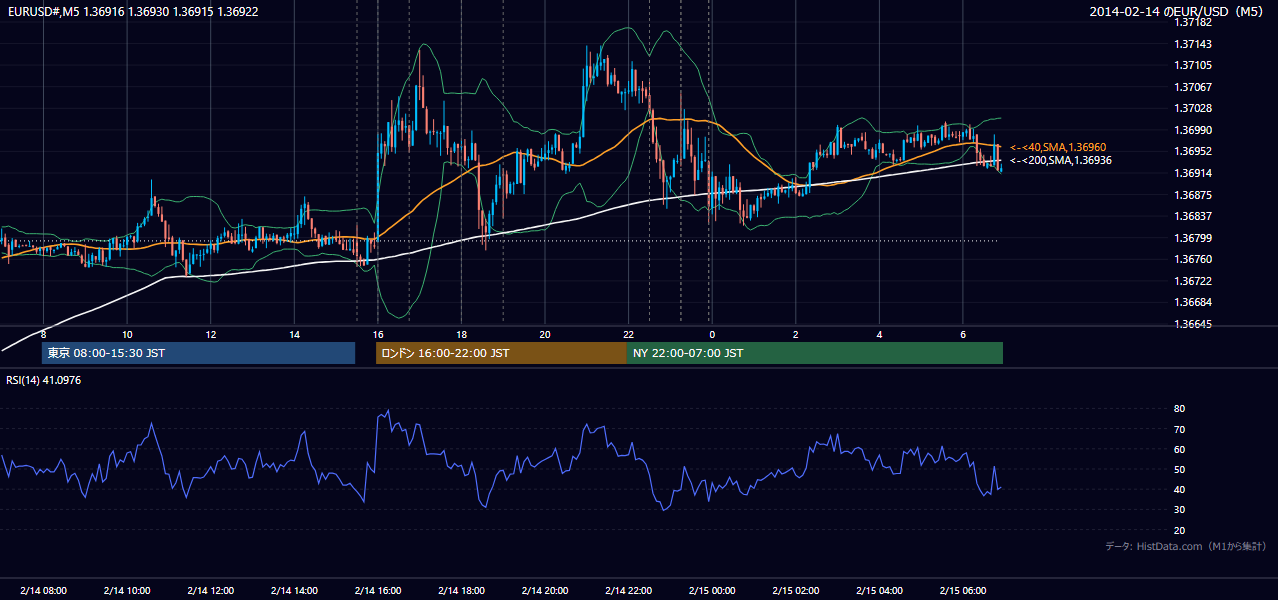Click hour marker 0 under the price chart
The height and width of the screenshot is (600, 1278).
(711, 334)
